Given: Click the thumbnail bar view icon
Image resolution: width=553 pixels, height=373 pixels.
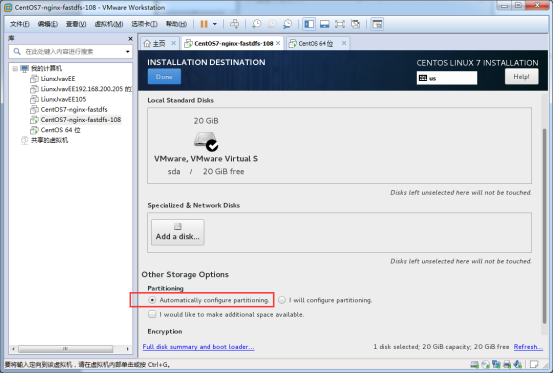Looking at the screenshot, I should [324, 24].
